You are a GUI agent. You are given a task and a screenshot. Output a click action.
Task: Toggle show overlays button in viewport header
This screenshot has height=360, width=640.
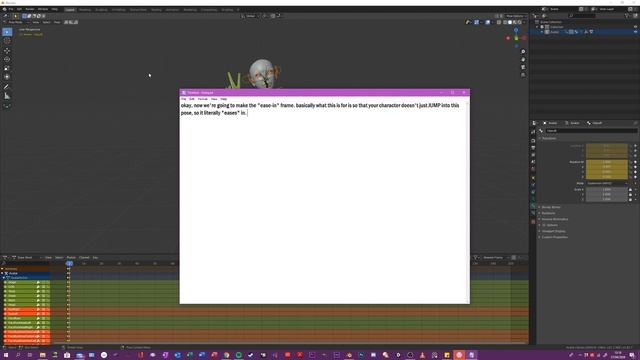pyautogui.click(x=488, y=22)
